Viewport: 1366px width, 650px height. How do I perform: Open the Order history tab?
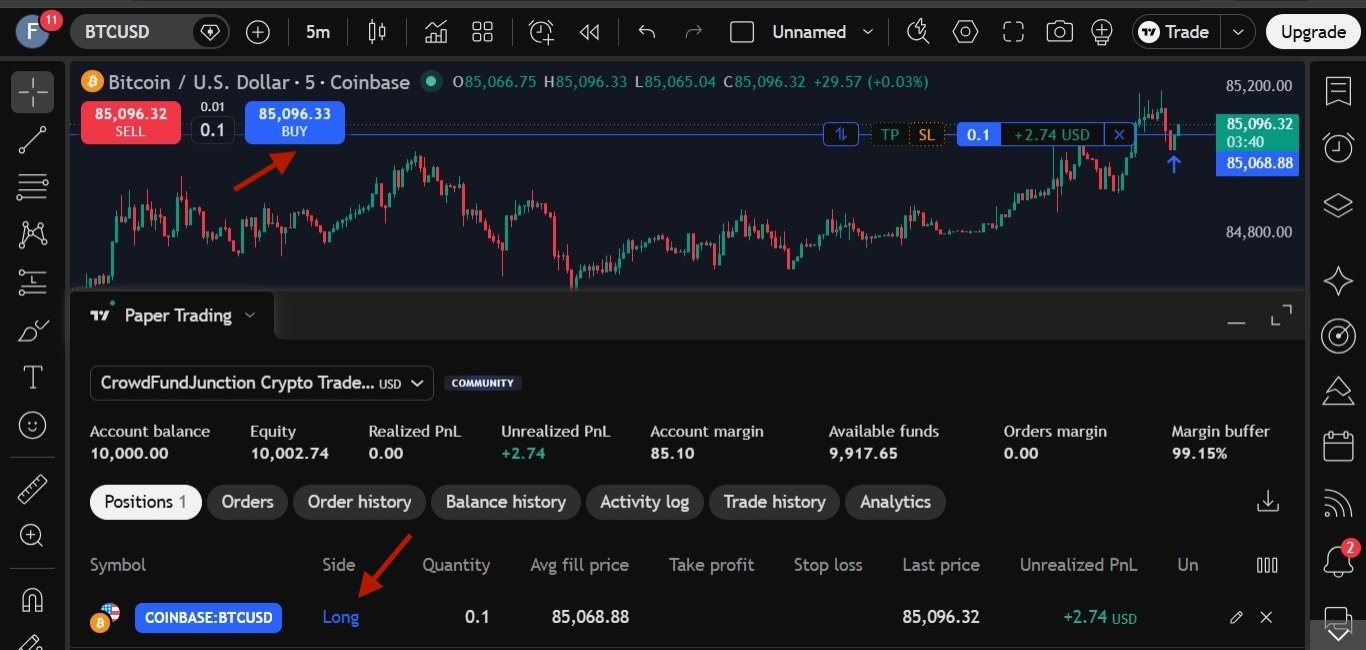359,502
